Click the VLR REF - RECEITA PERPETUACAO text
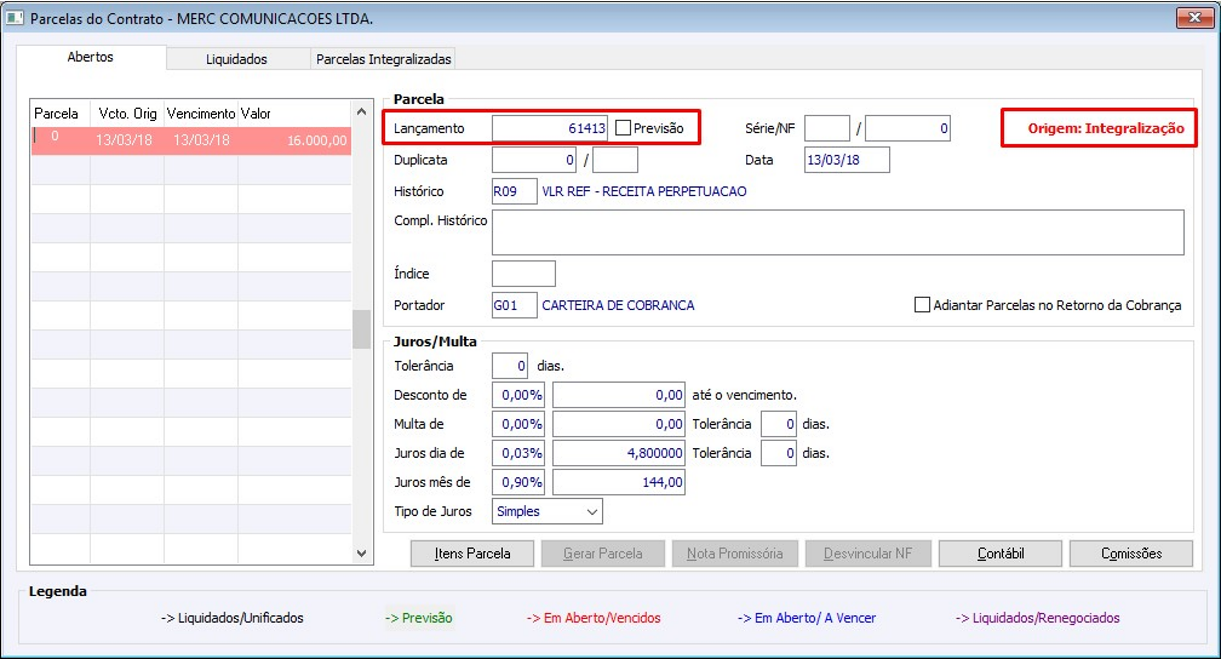 644,191
